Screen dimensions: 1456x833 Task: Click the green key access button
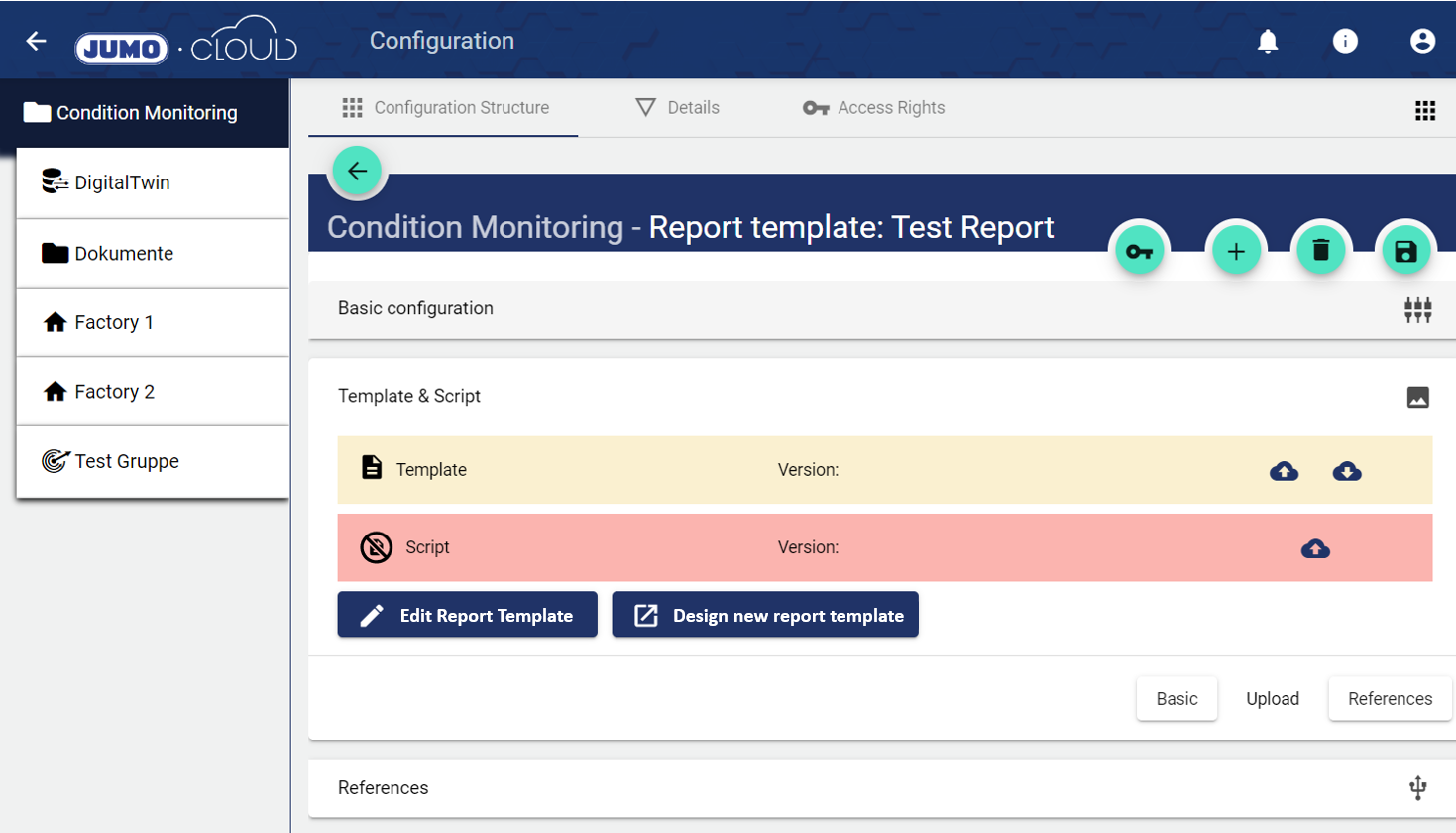pos(1140,251)
